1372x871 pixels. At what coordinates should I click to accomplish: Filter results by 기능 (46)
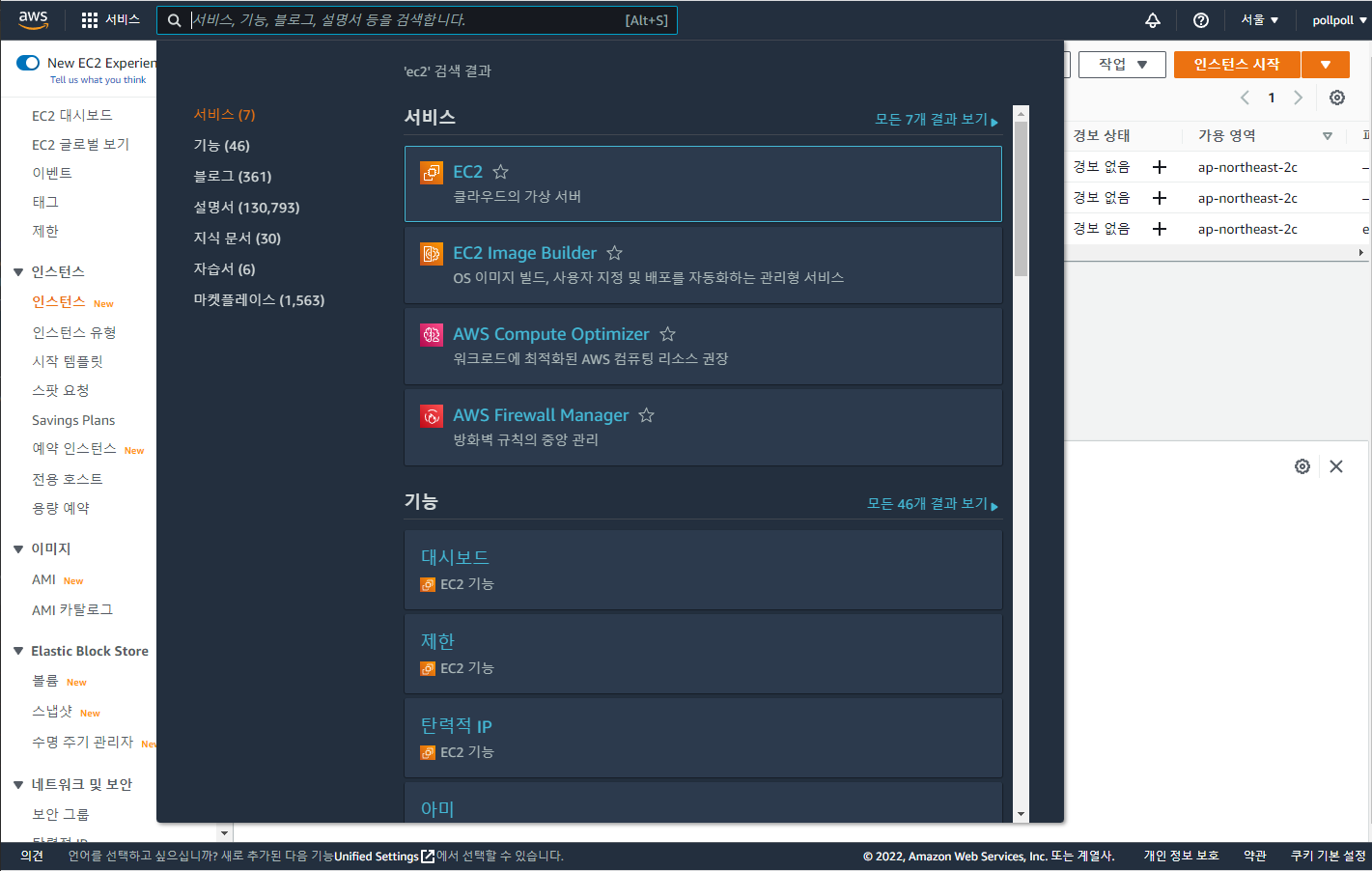pos(221,146)
